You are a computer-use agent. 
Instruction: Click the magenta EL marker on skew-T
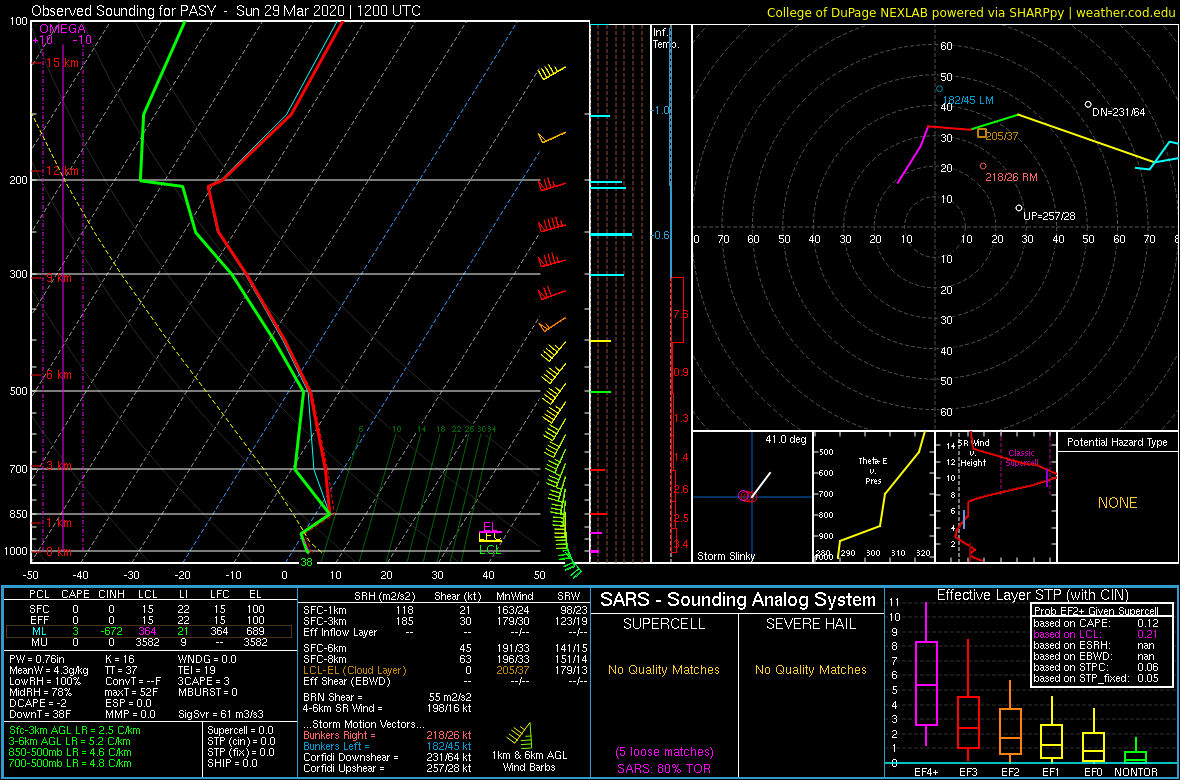[490, 527]
